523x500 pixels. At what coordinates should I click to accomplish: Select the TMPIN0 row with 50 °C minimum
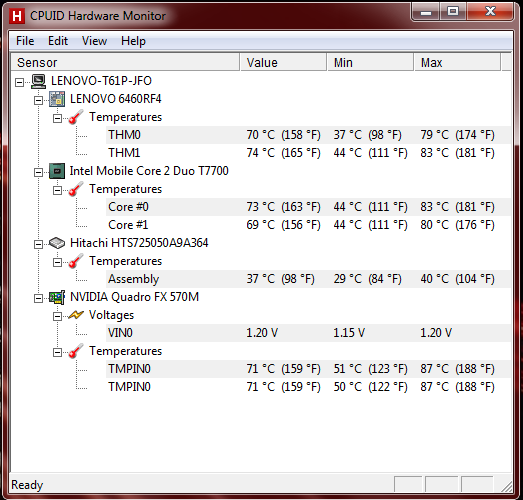[309, 387]
